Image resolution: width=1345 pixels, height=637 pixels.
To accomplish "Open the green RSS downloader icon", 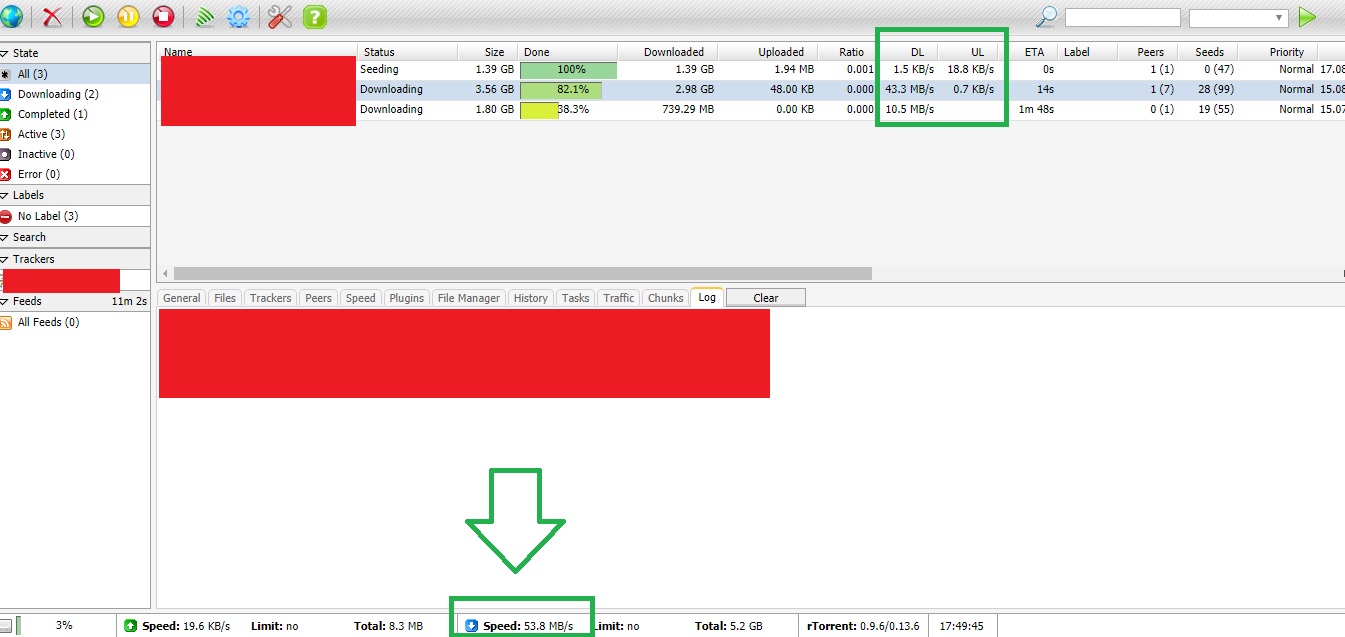I will (x=205, y=16).
